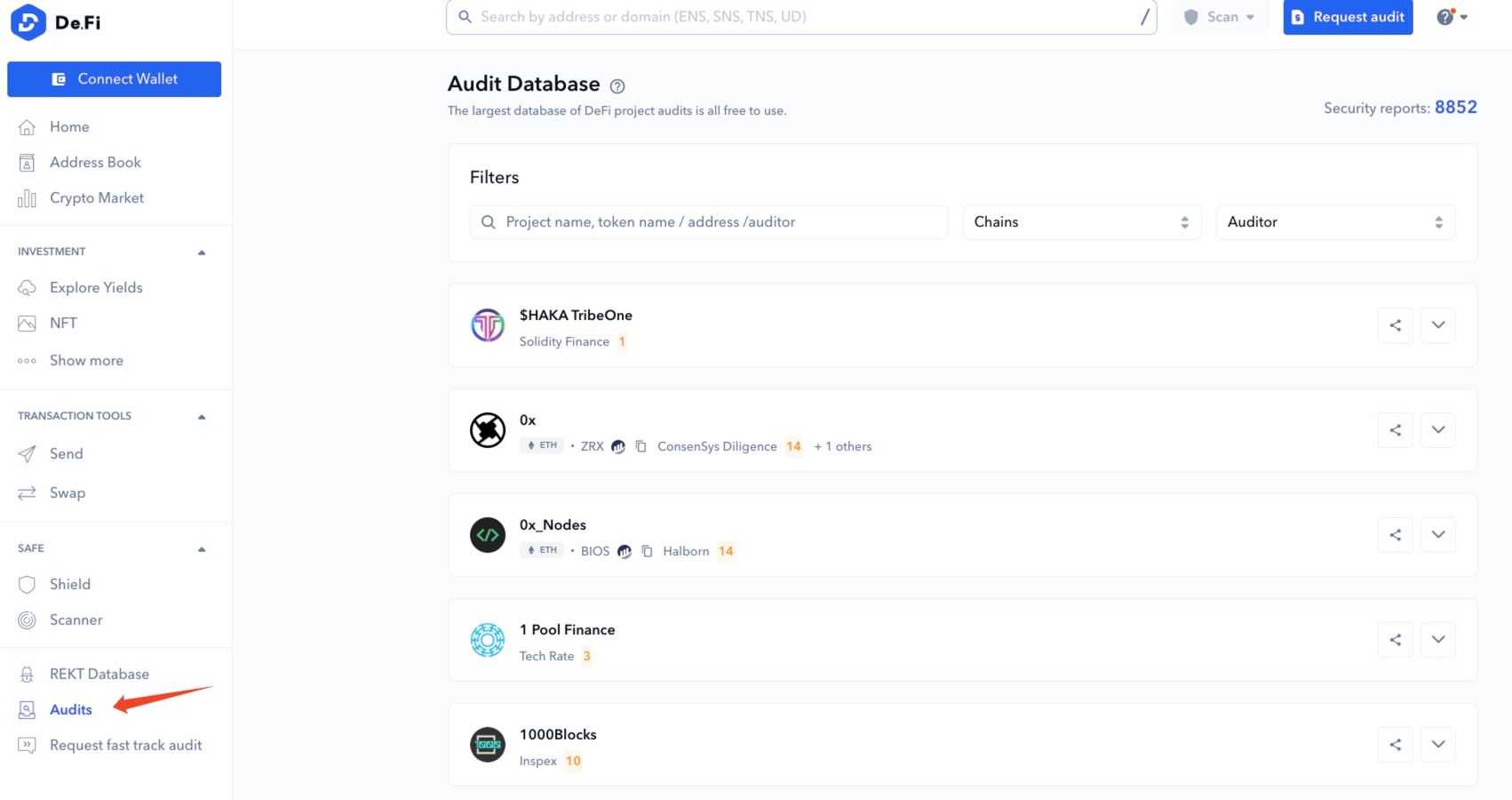Open the help question mark menu
This screenshot has width=1512, height=800.
click(1452, 17)
